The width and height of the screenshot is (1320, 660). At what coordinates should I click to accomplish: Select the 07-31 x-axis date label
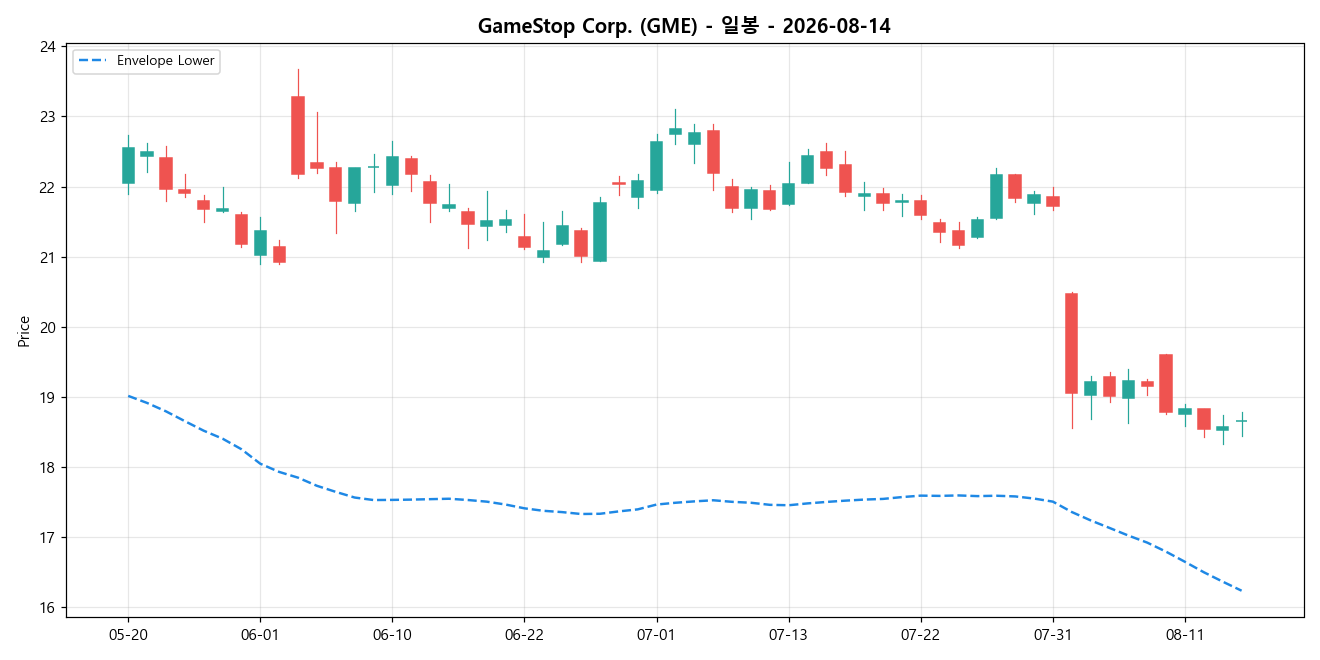tap(1052, 635)
